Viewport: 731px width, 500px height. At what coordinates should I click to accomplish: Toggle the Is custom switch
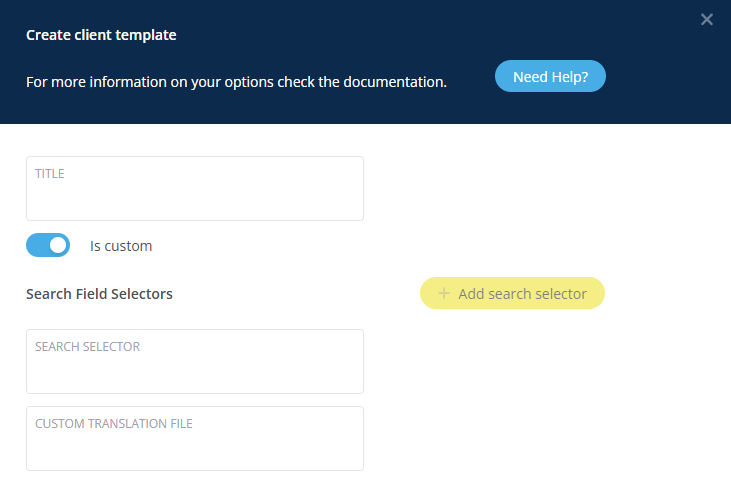tap(48, 245)
